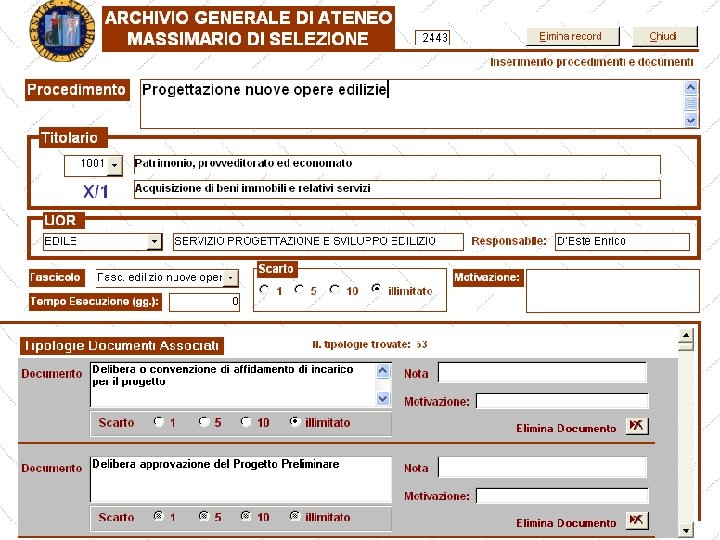Viewport: 720px width, 540px height.
Task: Select Scarto 1 for Delibera approvazione Progetto Preliminare
Action: pos(159,516)
